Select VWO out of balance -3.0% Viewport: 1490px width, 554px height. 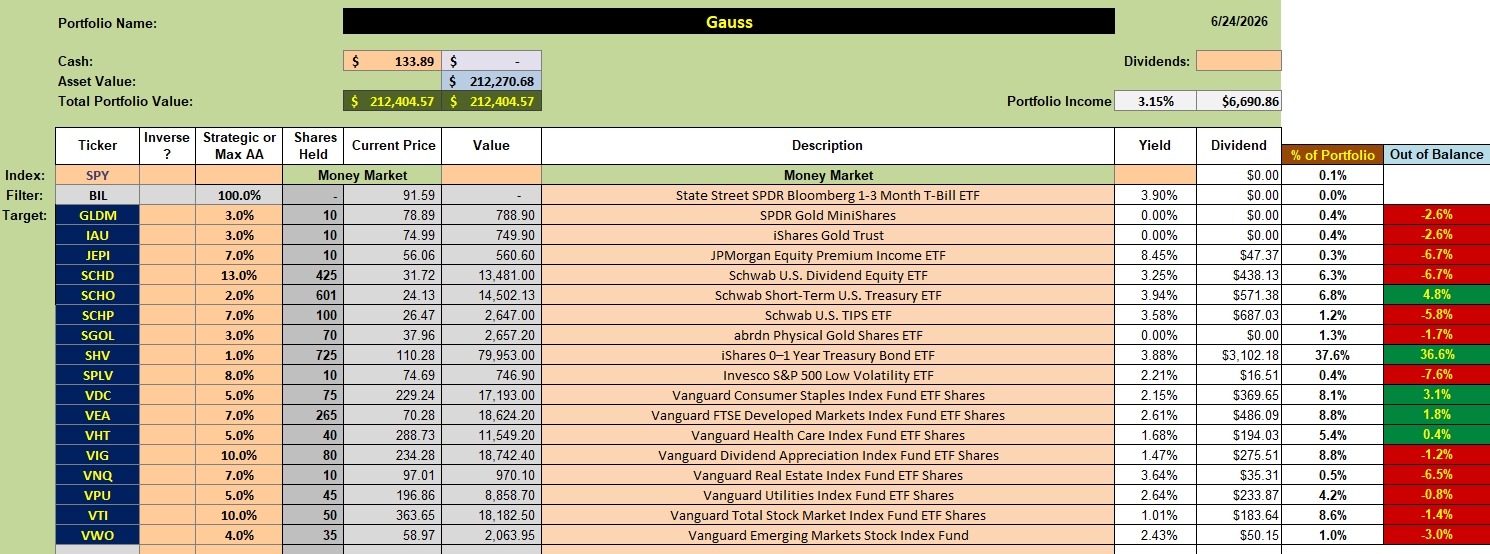coord(1436,535)
